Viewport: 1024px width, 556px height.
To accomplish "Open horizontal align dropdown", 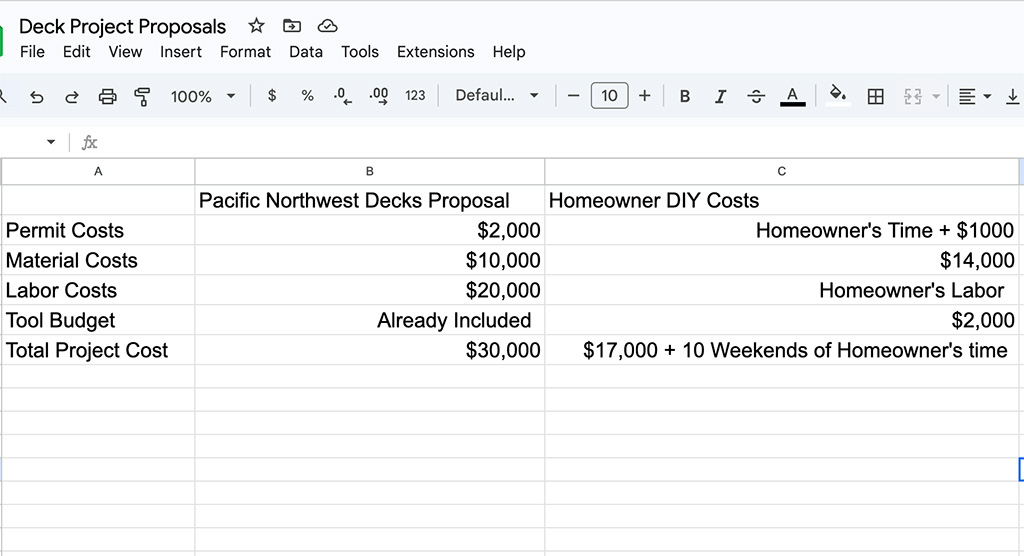I will click(974, 97).
